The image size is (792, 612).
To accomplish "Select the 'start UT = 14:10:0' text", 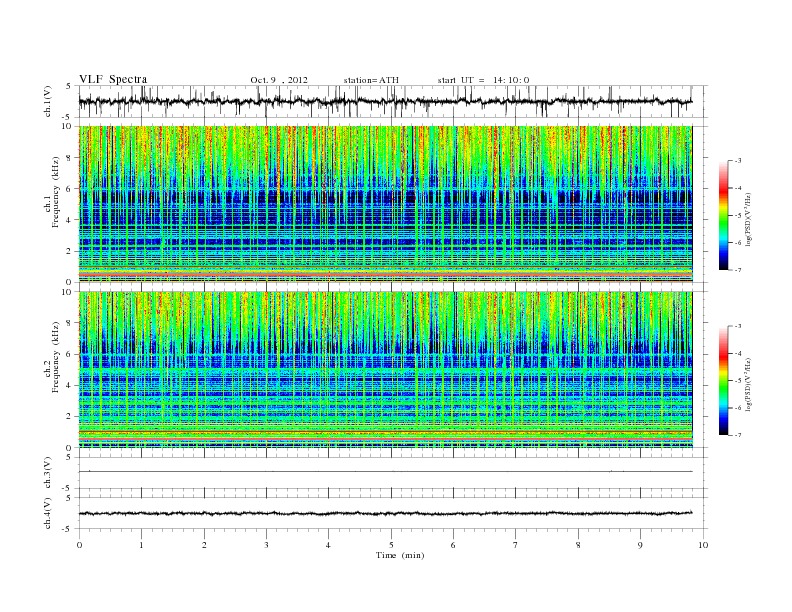I will pyautogui.click(x=483, y=80).
